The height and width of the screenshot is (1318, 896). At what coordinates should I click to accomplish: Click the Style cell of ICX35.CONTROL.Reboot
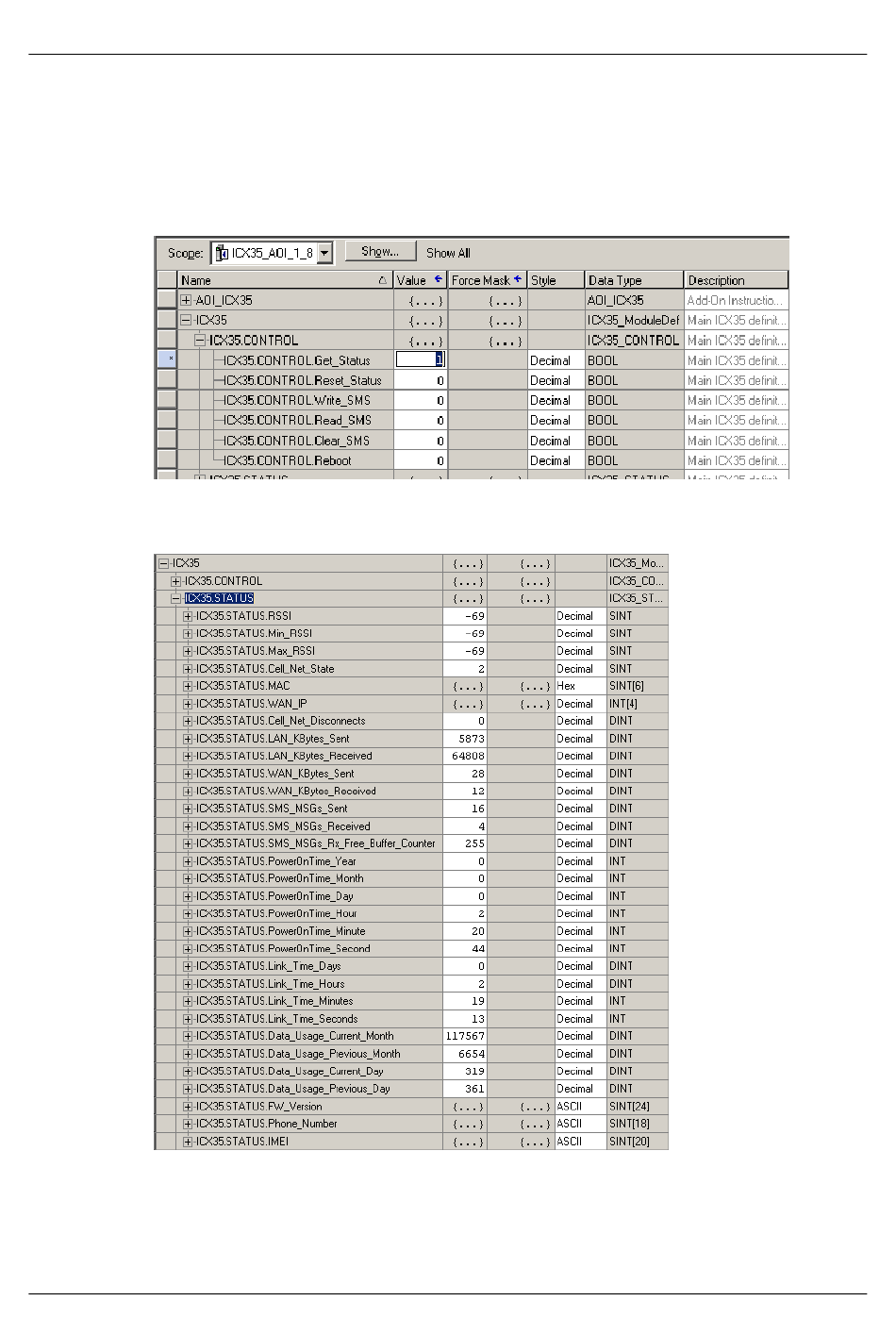coord(556,460)
